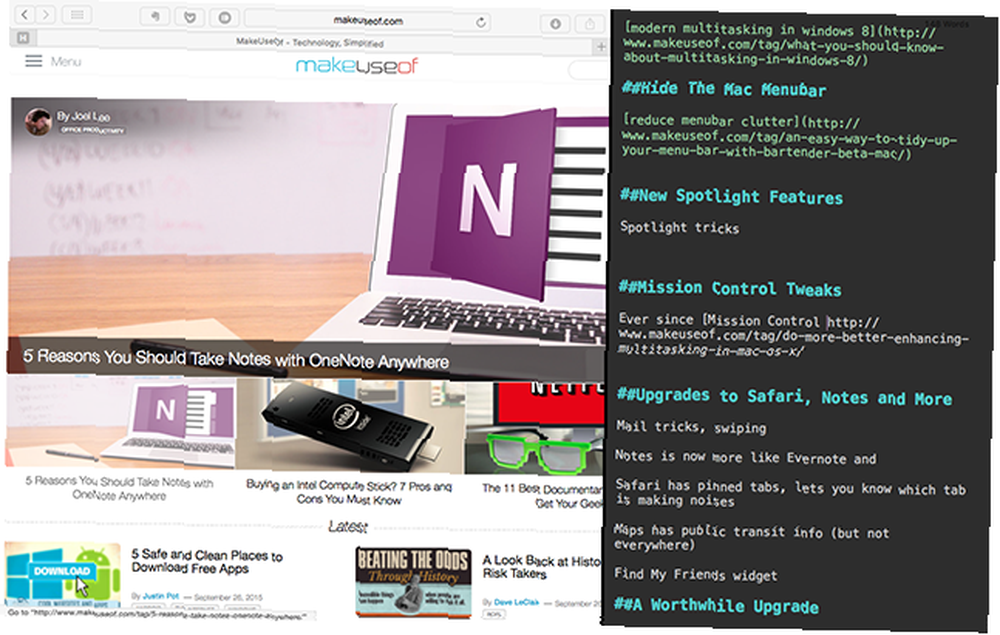Click the '##A Worthwhile Upgrade' heading in editor
This screenshot has width=1000, height=635.
[x=716, y=604]
